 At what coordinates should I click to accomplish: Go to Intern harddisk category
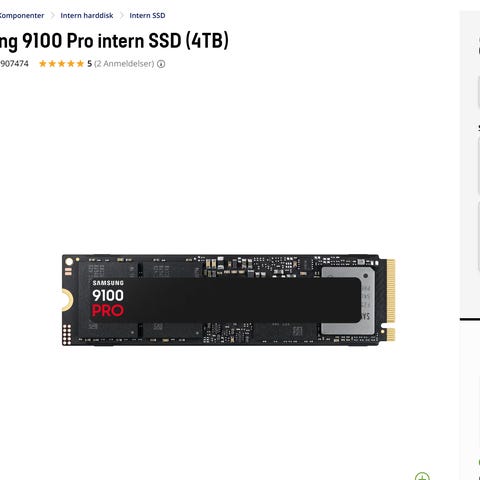(x=87, y=15)
